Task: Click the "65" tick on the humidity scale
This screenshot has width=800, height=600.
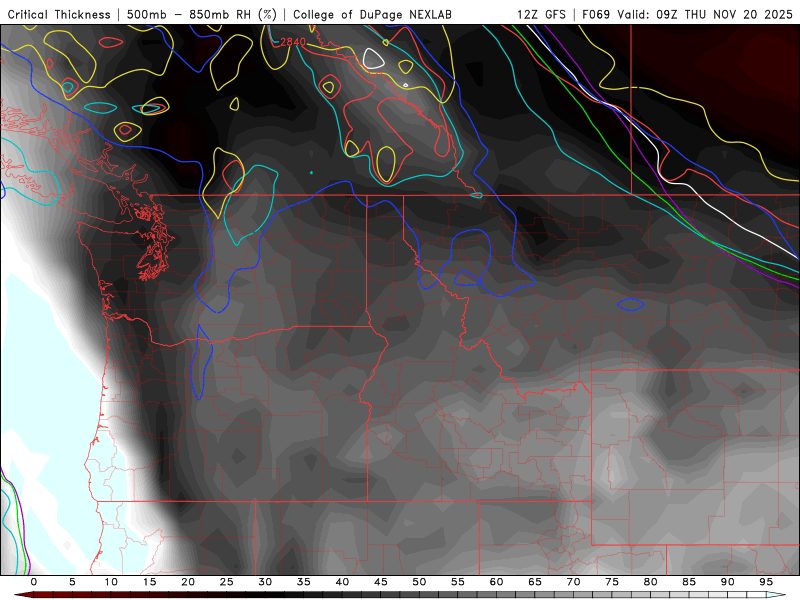Action: [535, 582]
